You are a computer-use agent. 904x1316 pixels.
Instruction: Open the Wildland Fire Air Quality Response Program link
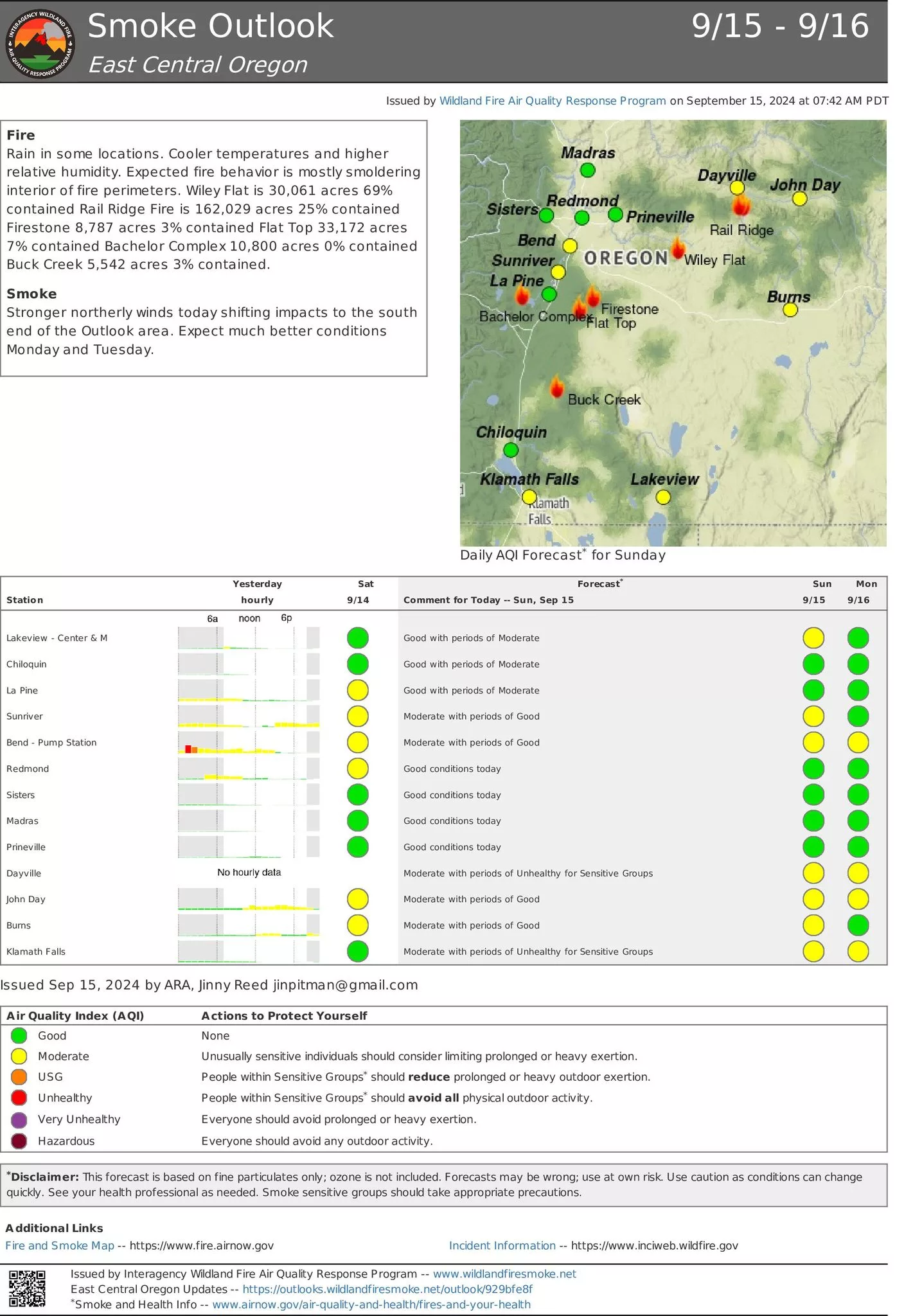click(553, 101)
